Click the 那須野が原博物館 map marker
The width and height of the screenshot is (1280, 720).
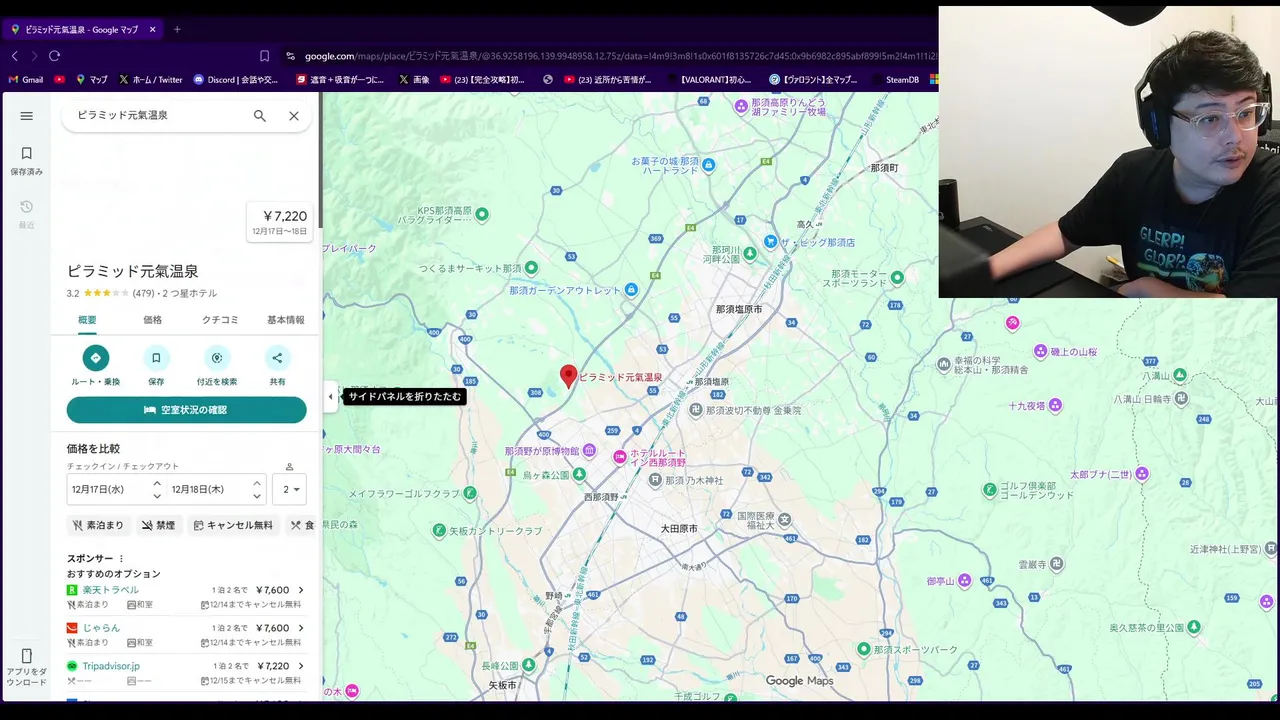click(590, 451)
